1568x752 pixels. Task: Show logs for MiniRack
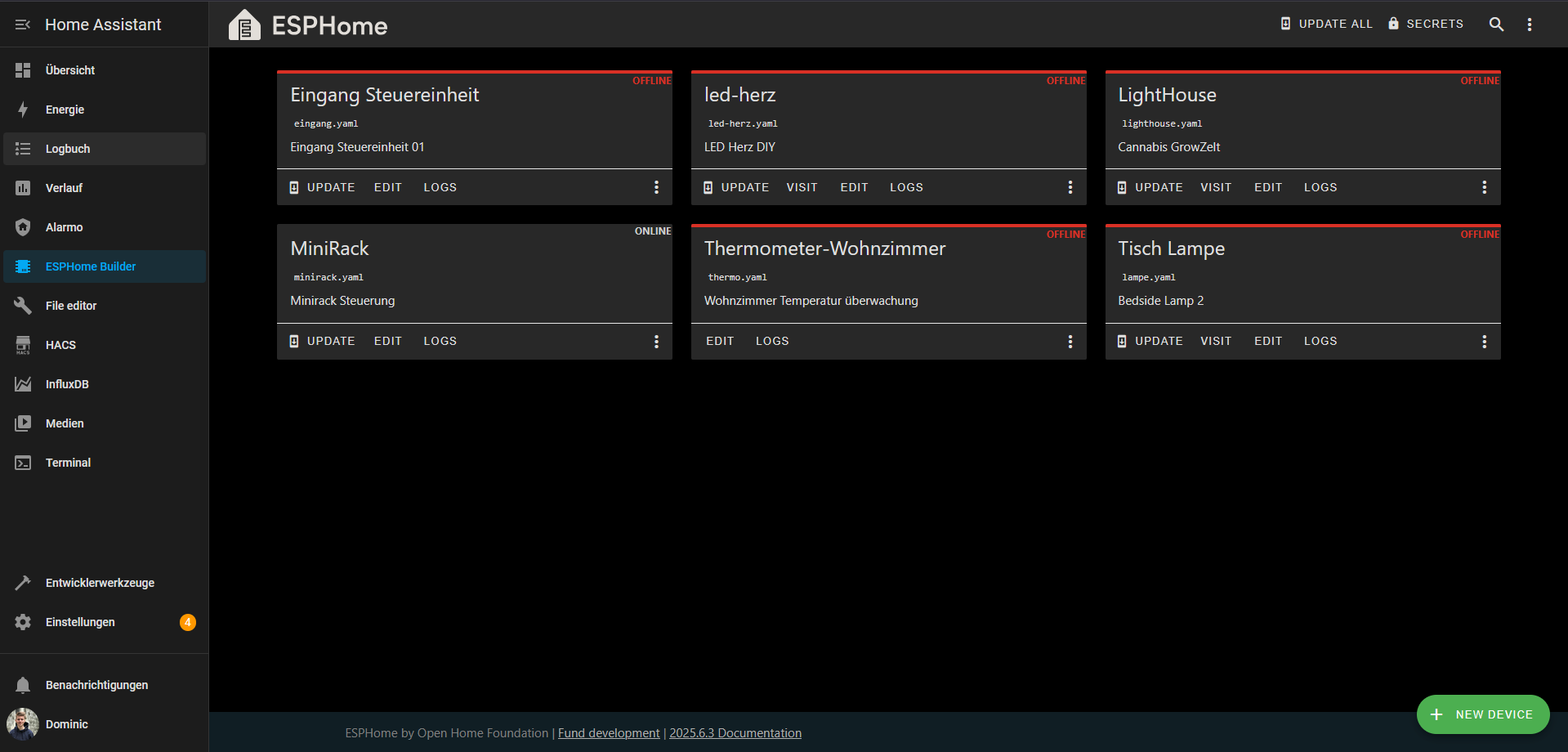click(440, 341)
